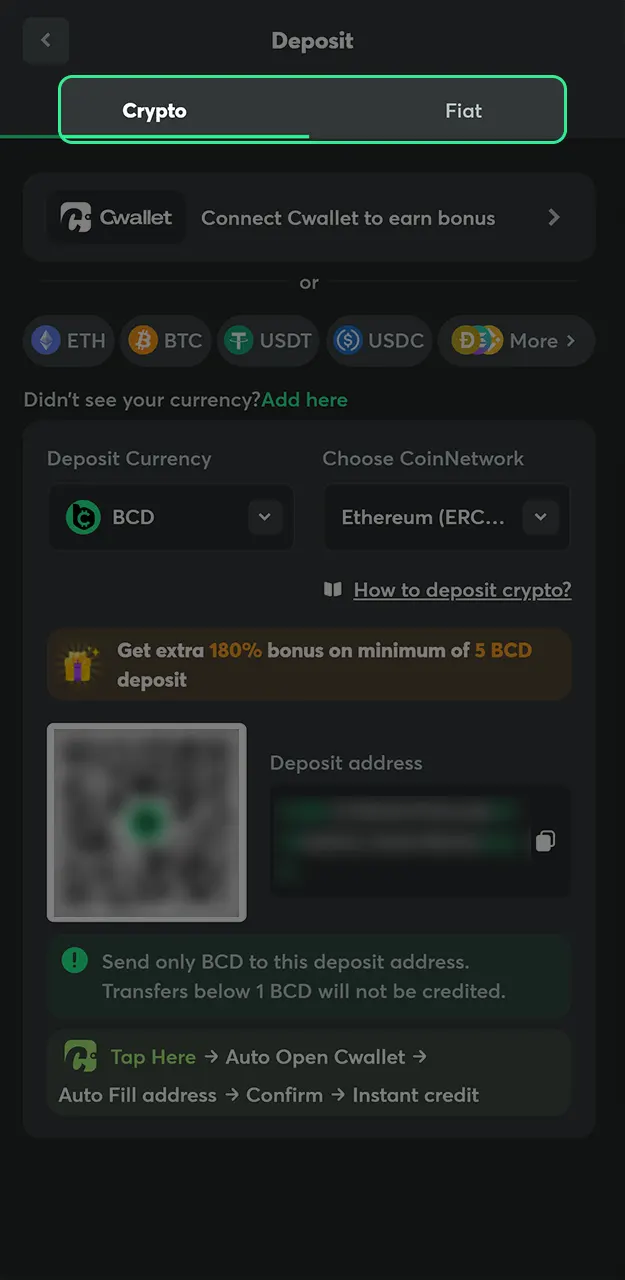Open How to deposit crypto guide
Screen dimensions: 625x1280
point(462,590)
